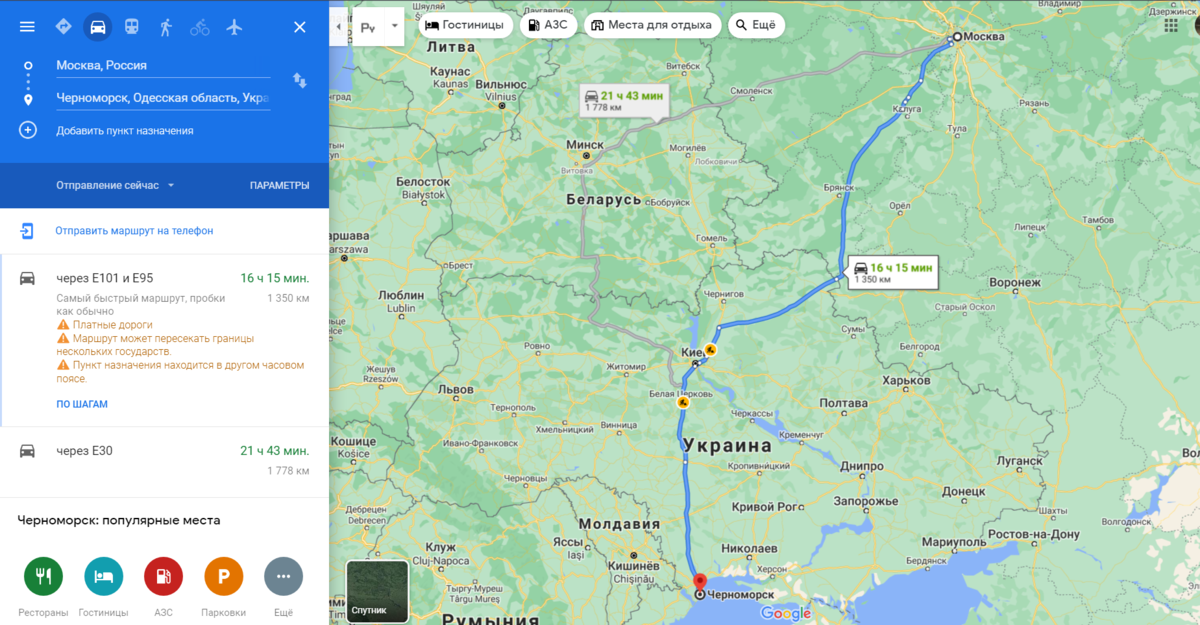Viewport: 1200px width, 625px height.
Task: Open the Ещё search chip
Action: click(756, 25)
